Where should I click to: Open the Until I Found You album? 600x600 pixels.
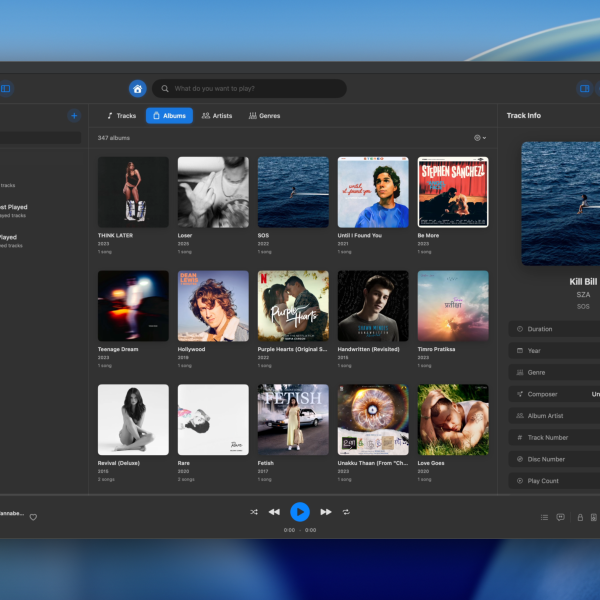pos(373,192)
